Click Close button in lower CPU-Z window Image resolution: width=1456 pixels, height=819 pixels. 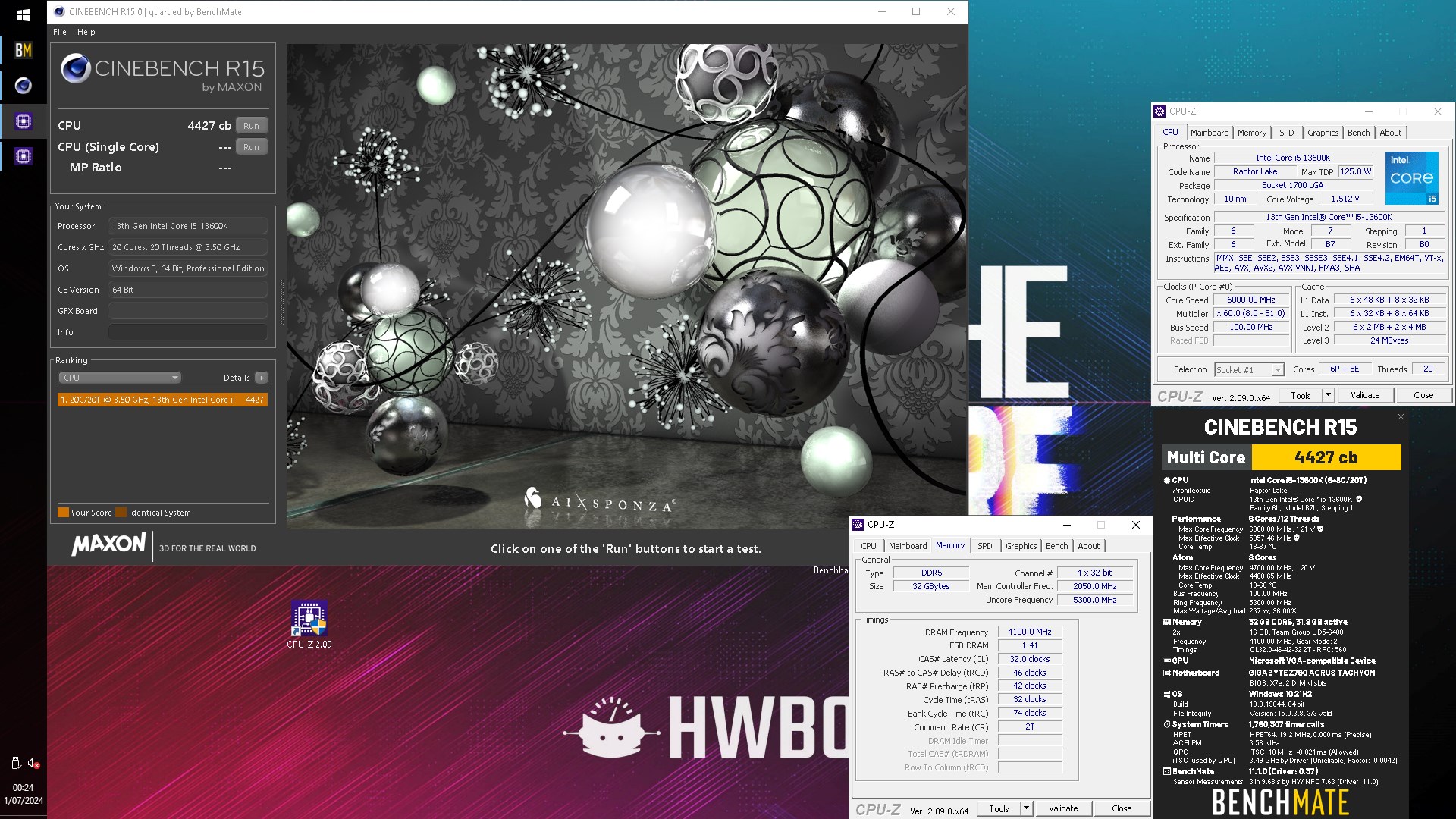tap(1122, 808)
